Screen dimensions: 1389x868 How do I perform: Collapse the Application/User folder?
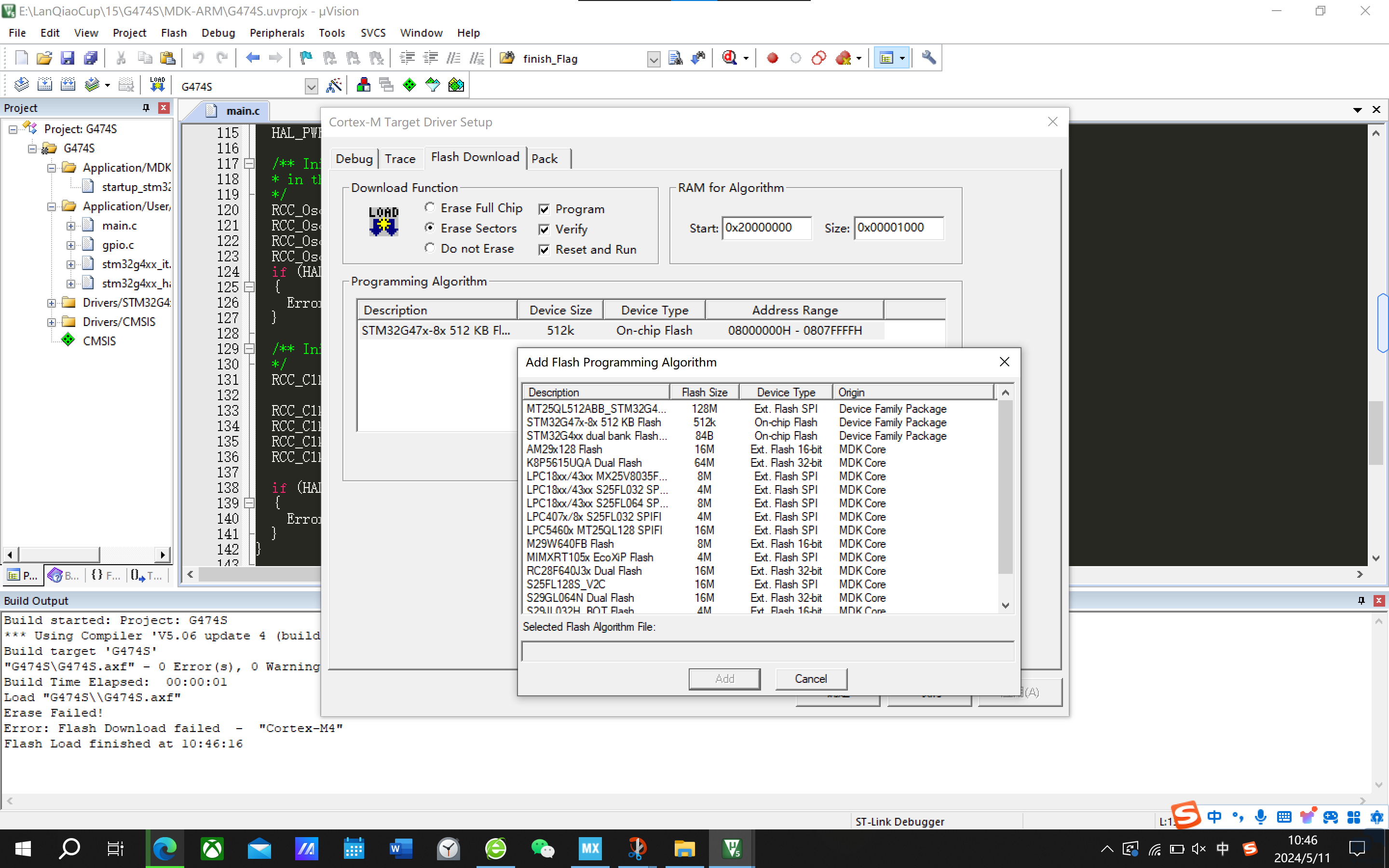click(51, 206)
